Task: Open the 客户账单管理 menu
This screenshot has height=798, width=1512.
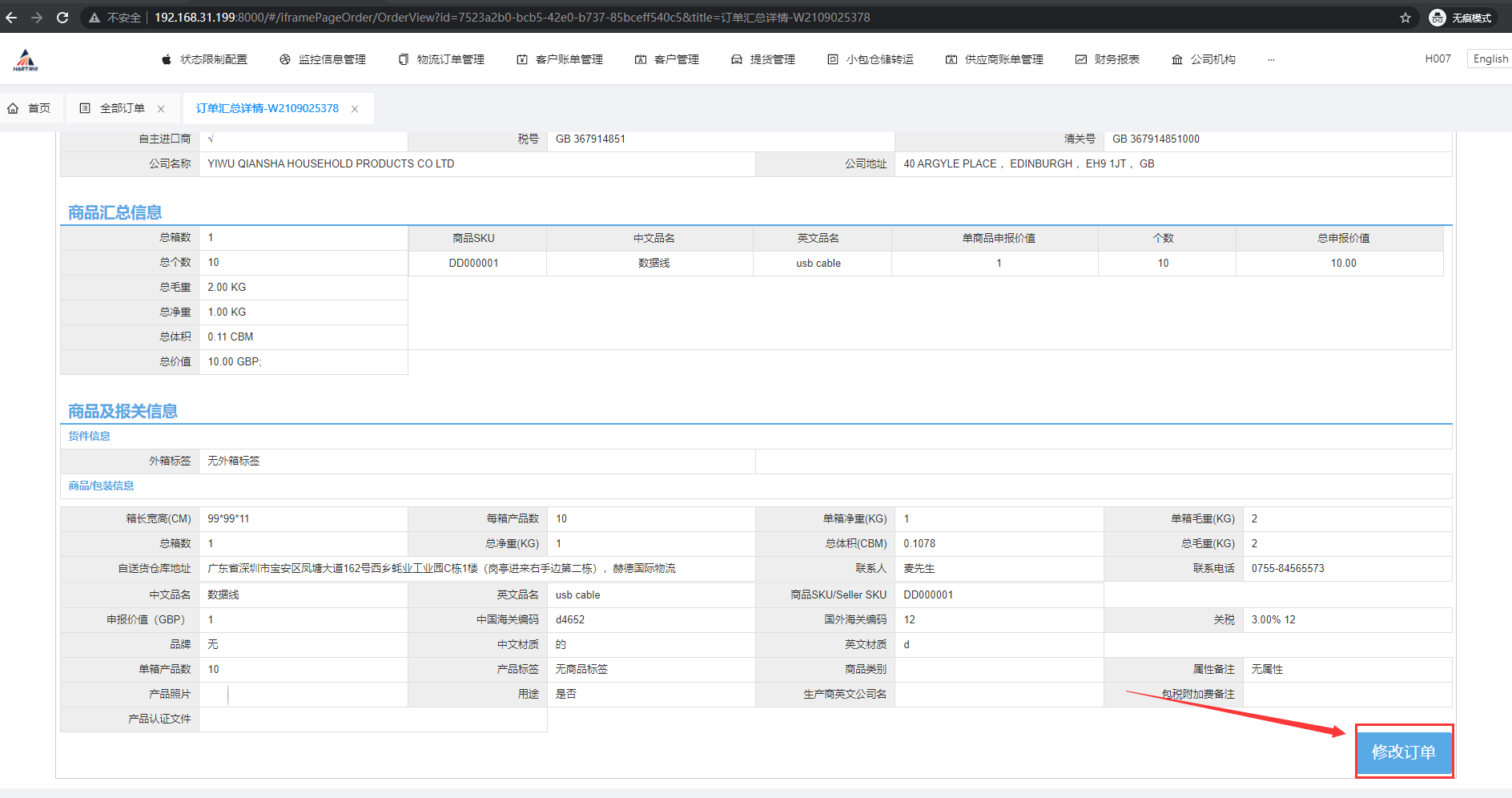Action: [x=560, y=59]
